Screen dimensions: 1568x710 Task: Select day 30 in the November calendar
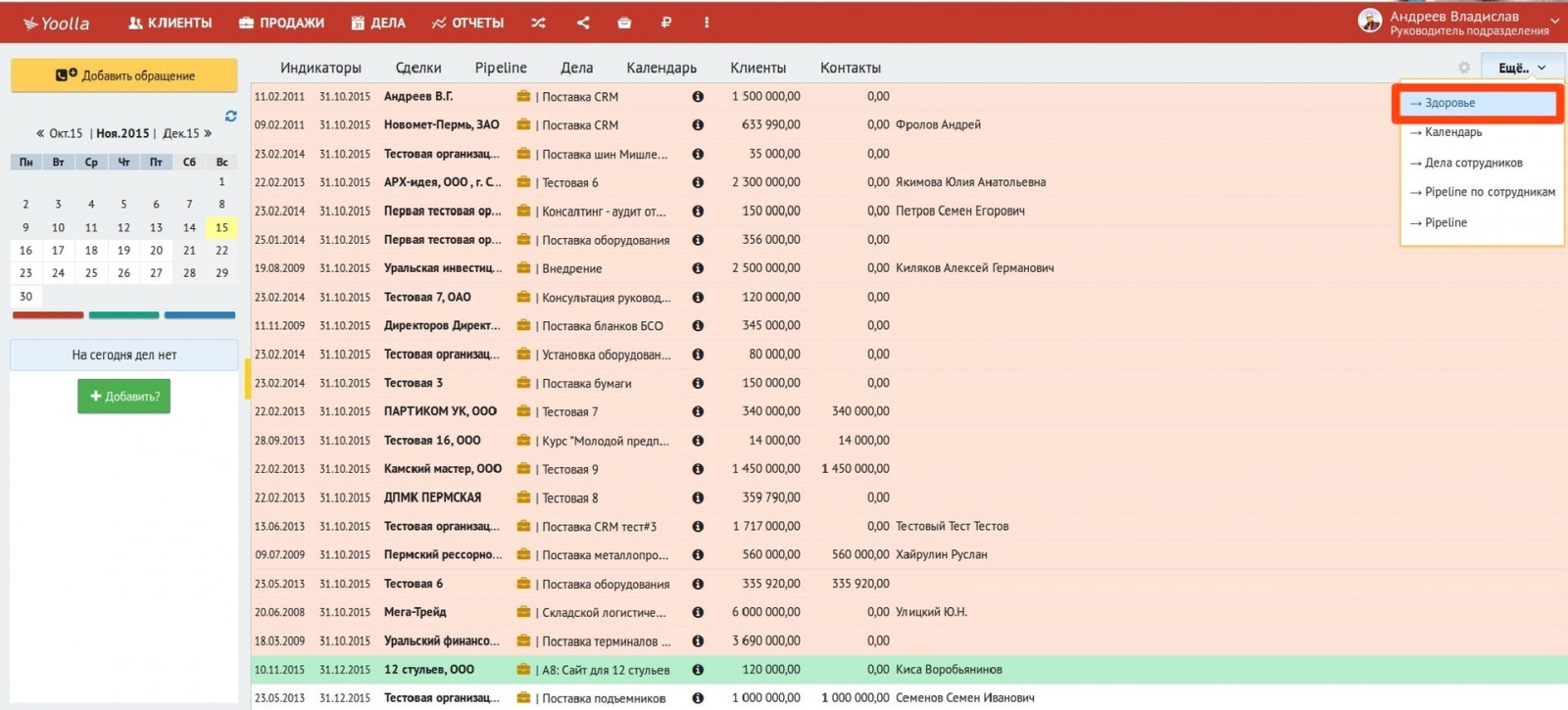point(25,296)
